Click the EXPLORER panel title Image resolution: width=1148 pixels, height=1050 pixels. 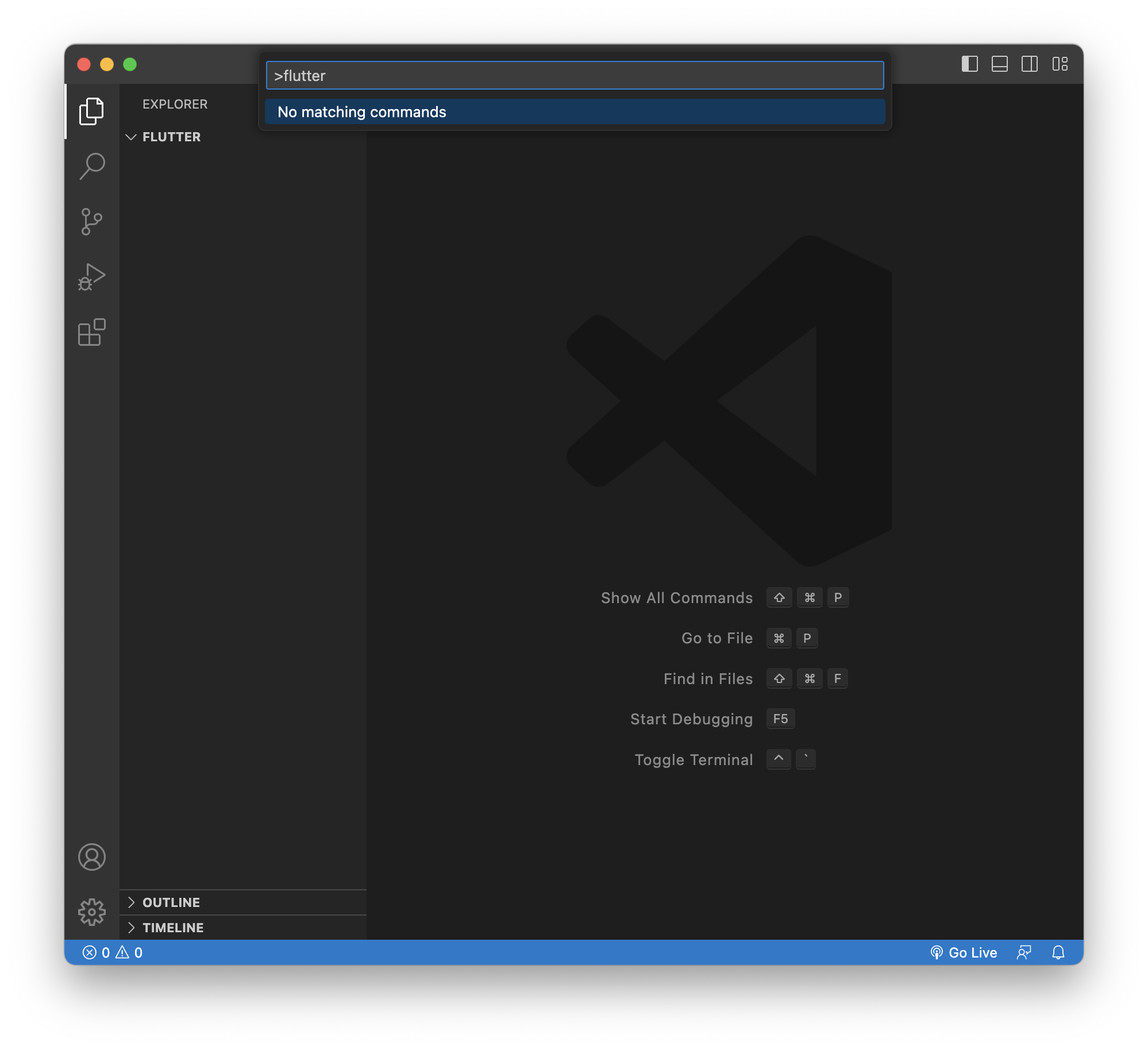click(175, 104)
